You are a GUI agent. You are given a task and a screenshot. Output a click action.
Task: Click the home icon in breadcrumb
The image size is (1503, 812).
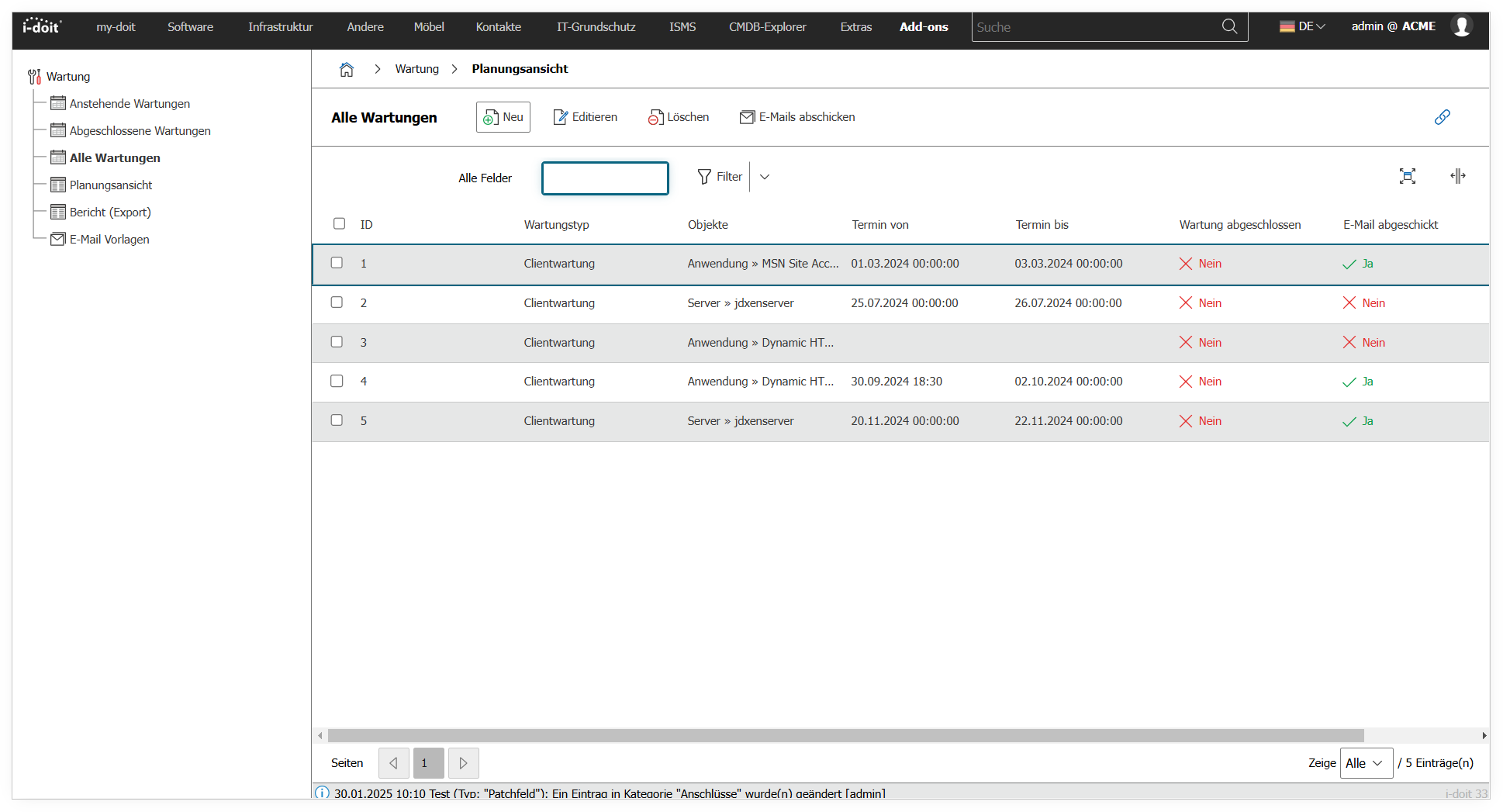[346, 69]
